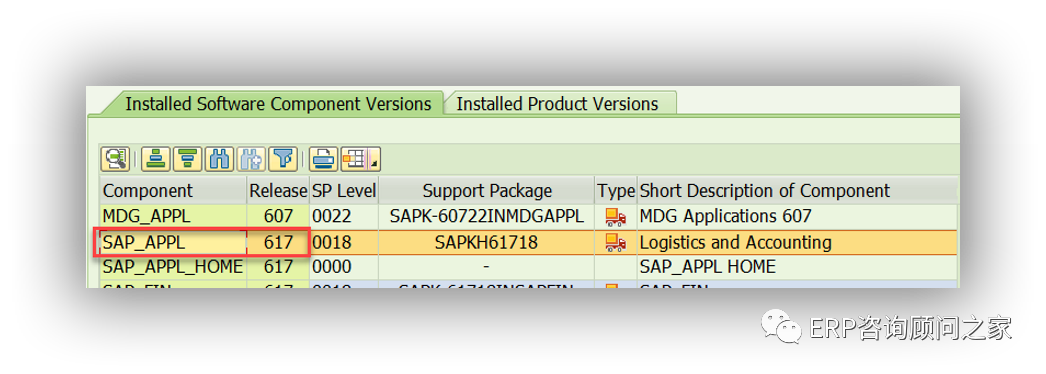
Task: Select the SAP_APPL component cell
Action: click(x=173, y=242)
